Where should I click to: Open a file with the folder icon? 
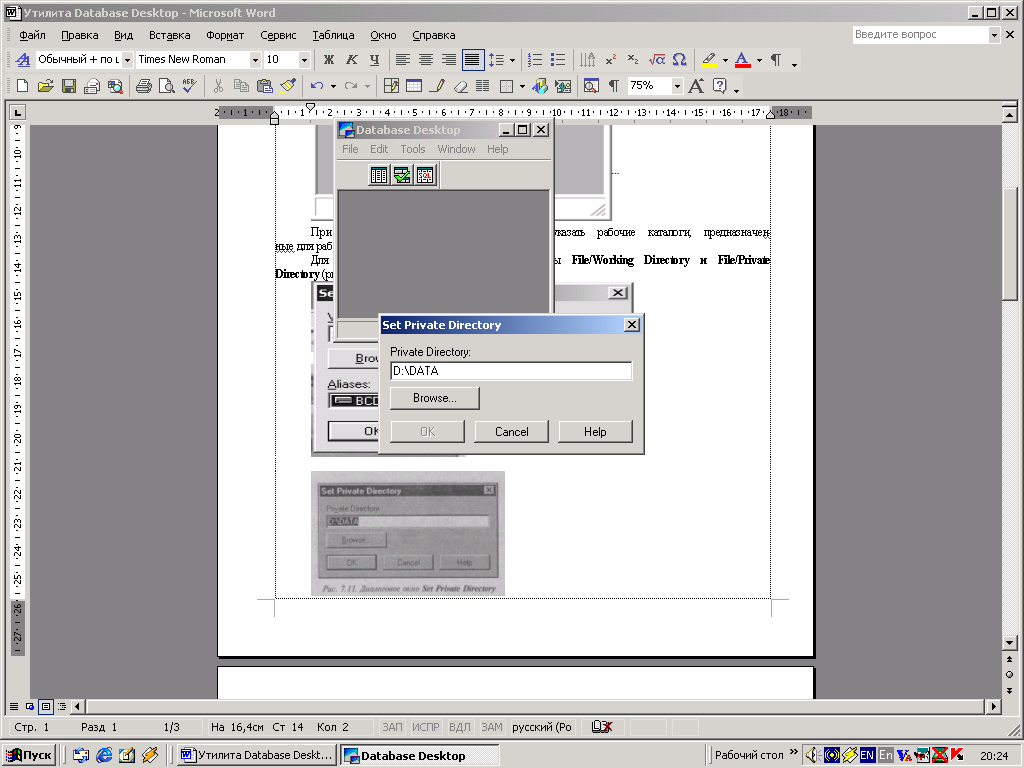(x=45, y=86)
